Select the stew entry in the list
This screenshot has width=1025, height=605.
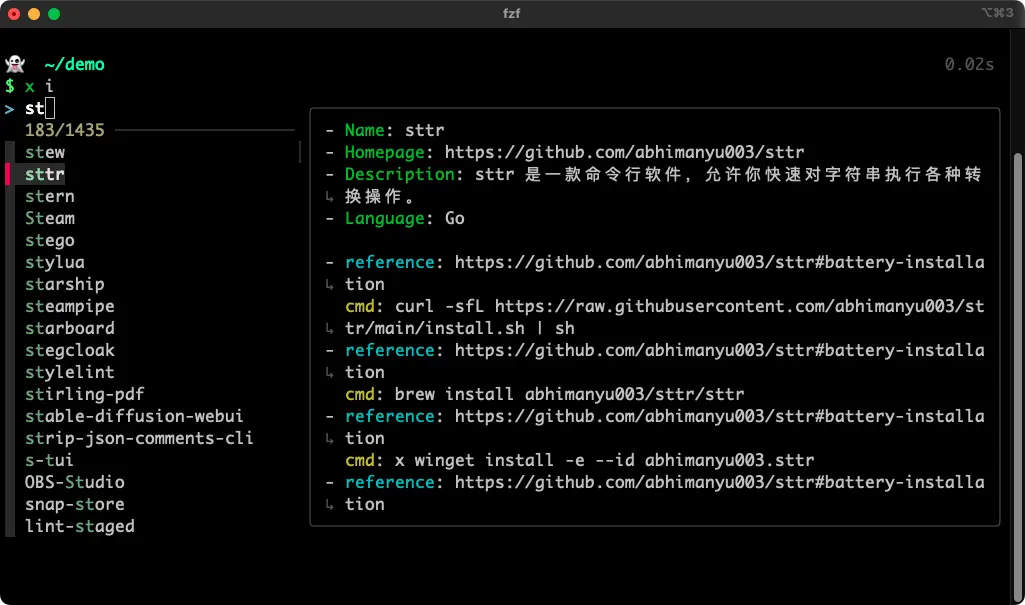pos(45,152)
